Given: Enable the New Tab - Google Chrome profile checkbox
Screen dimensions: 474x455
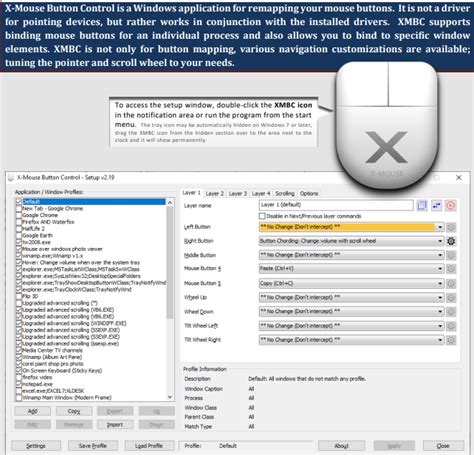Looking at the screenshot, I should (19, 209).
